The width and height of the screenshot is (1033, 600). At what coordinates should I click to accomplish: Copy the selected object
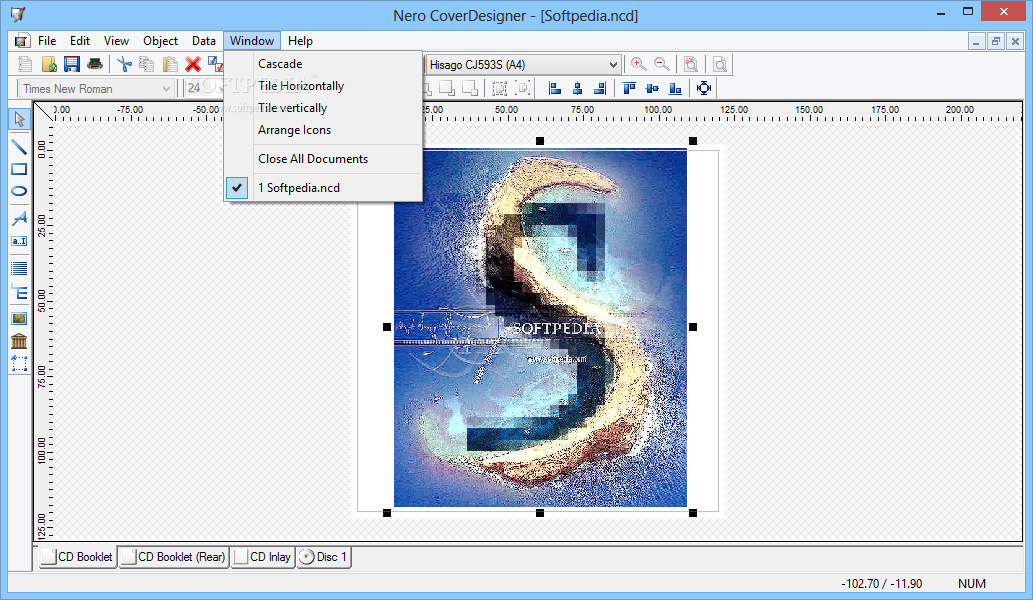147,64
